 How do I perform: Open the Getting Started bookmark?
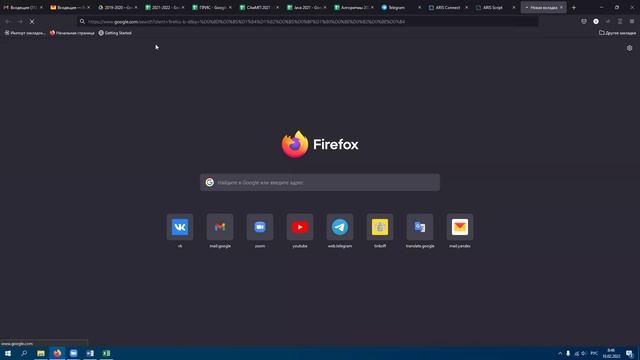115,33
